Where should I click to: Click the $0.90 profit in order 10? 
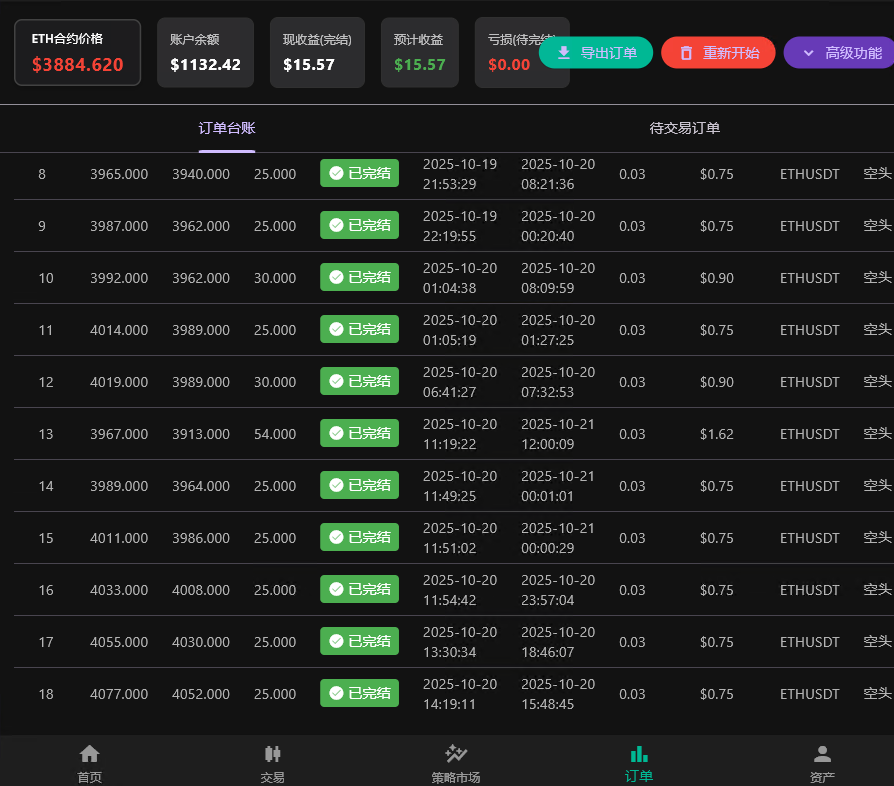coord(717,278)
